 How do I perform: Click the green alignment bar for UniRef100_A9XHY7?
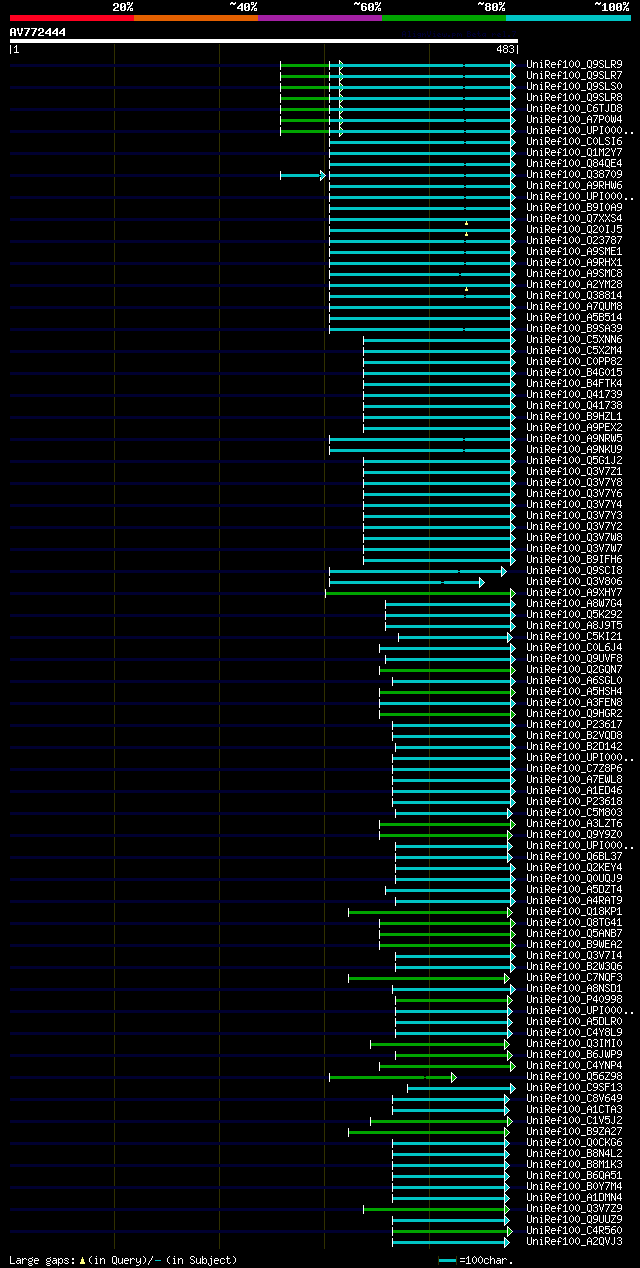pyautogui.click(x=420, y=593)
